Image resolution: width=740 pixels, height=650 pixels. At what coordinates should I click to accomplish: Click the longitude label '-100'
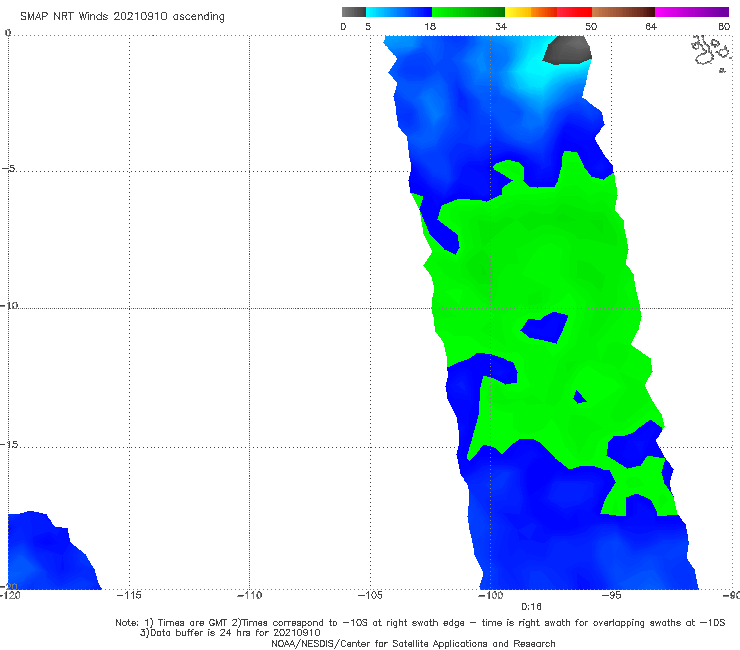tap(490, 595)
